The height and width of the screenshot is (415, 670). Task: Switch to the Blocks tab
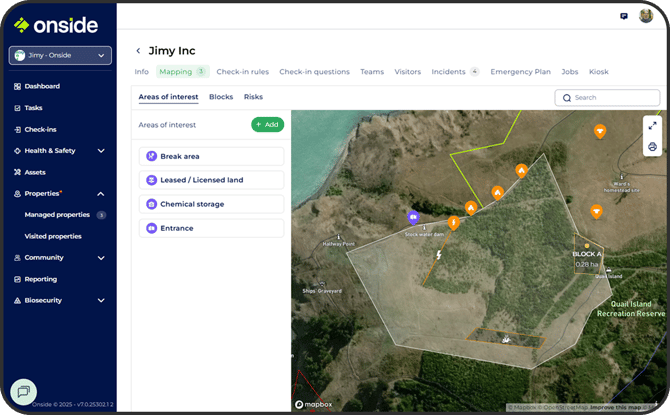pos(221,97)
